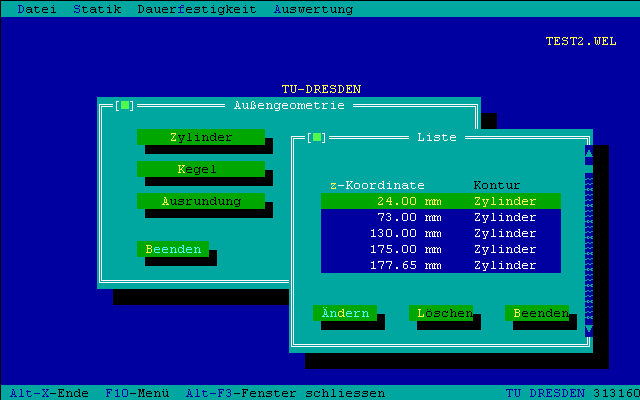This screenshot has width=640, height=400.
Task: Select the 24.00 mm list row
Action: tap(440, 201)
